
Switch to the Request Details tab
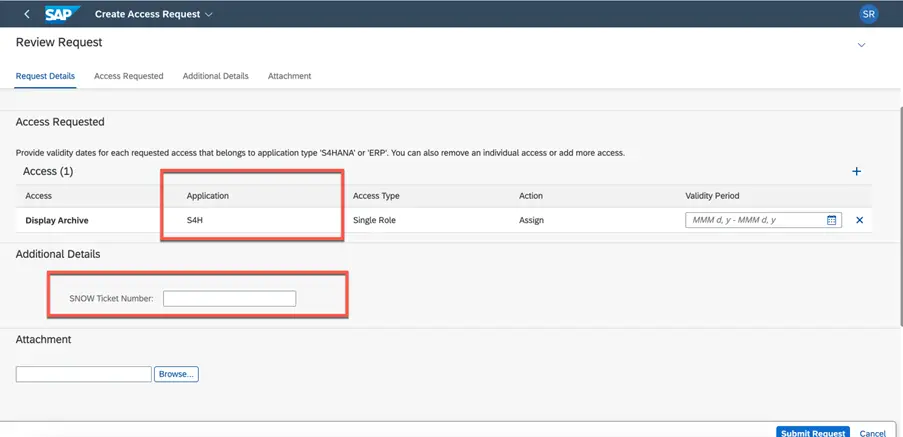45,76
